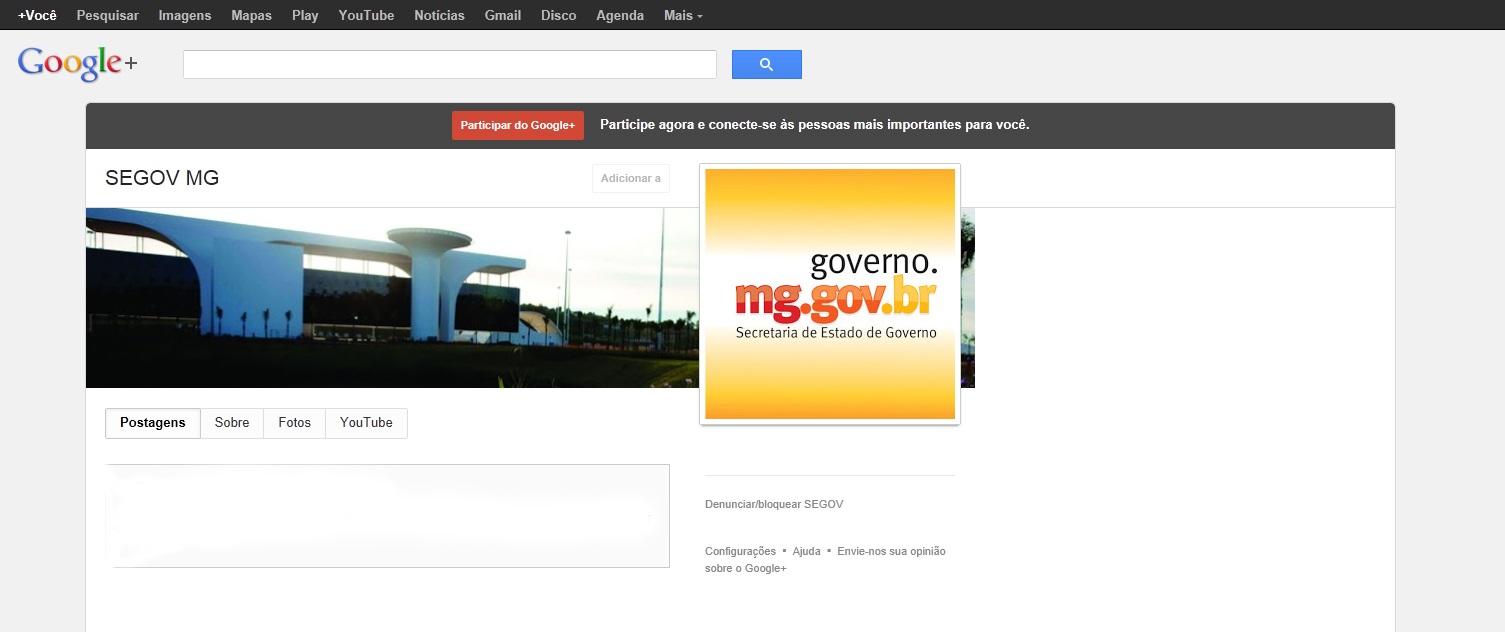Click the Denunciar/bloquear SEGOV link
The width and height of the screenshot is (1505, 632).
tap(773, 505)
